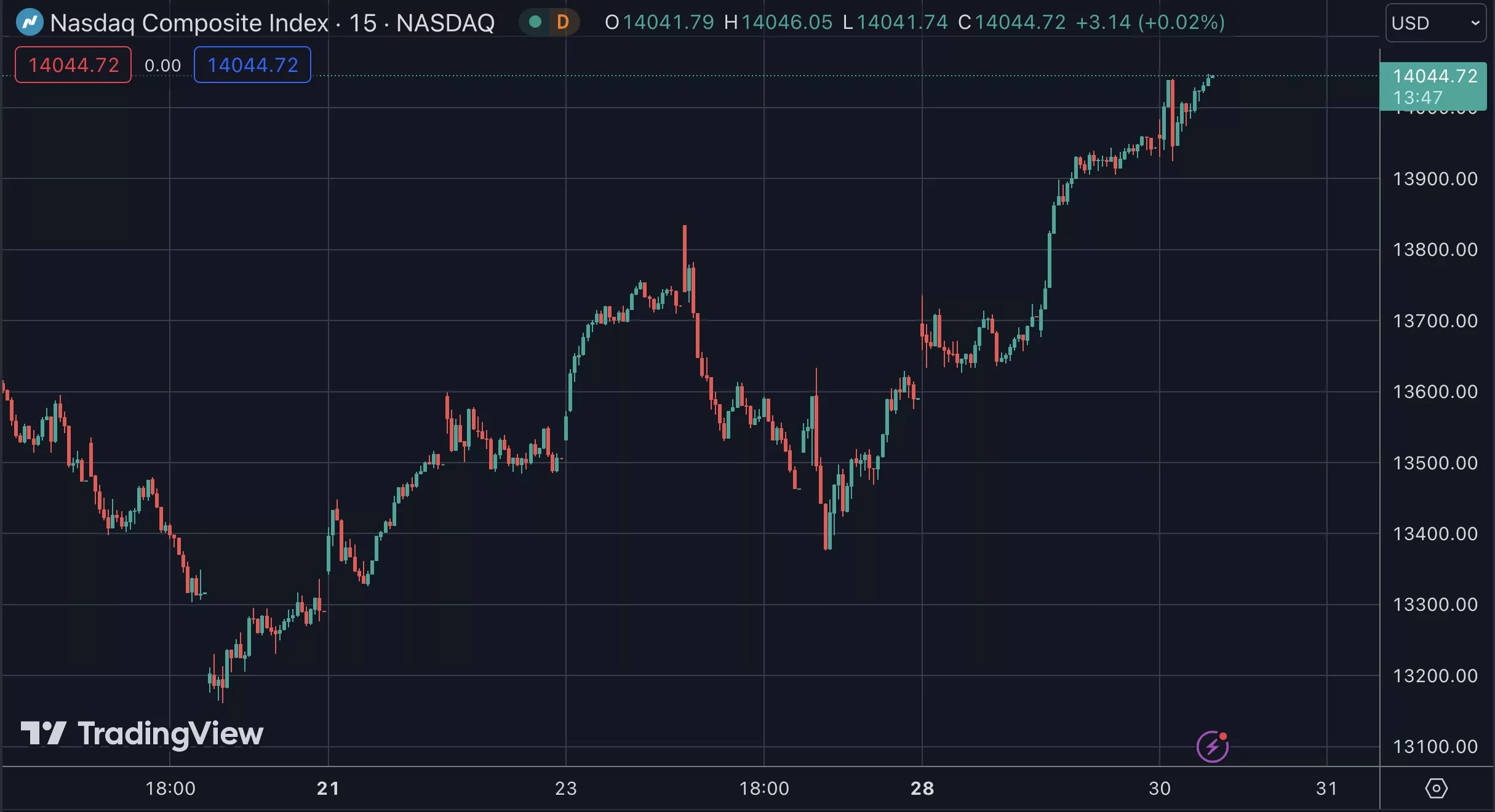Click the blue buy price 14044.72 button
The image size is (1495, 812).
[x=252, y=65]
